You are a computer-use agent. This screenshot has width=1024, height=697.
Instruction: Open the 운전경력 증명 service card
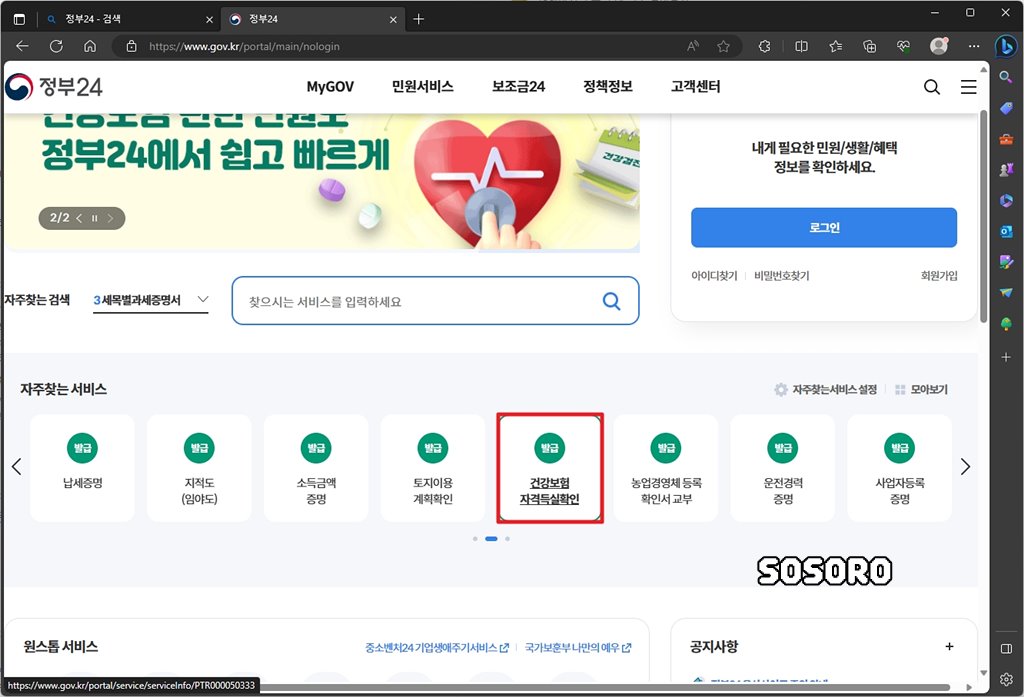pyautogui.click(x=783, y=468)
